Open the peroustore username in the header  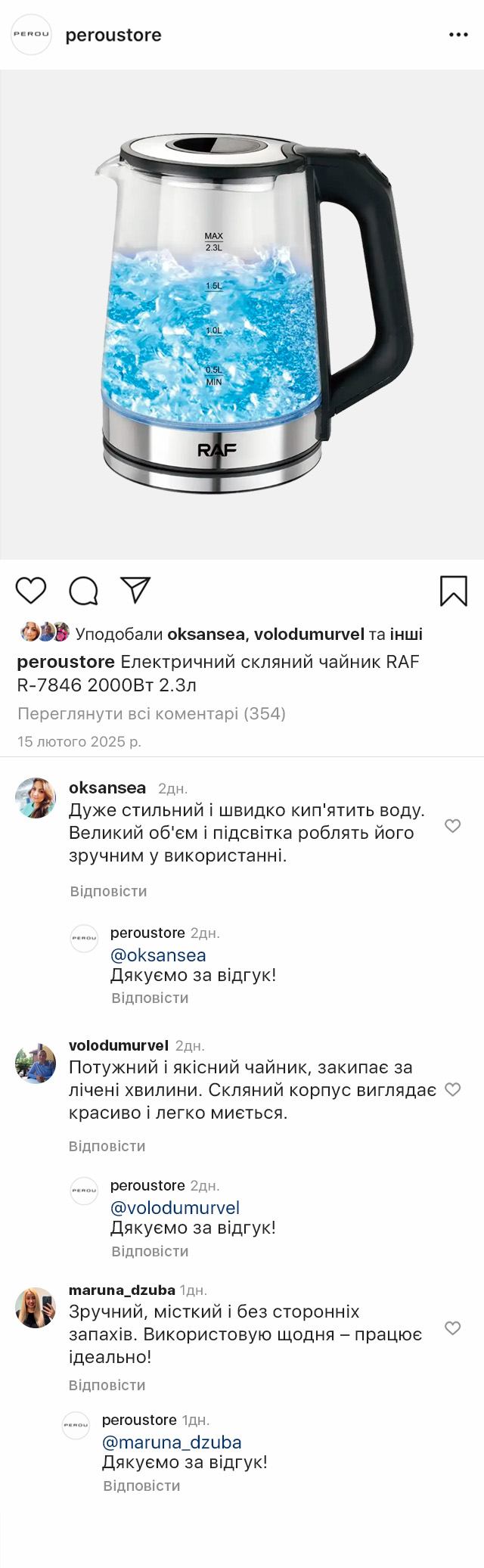113,35
